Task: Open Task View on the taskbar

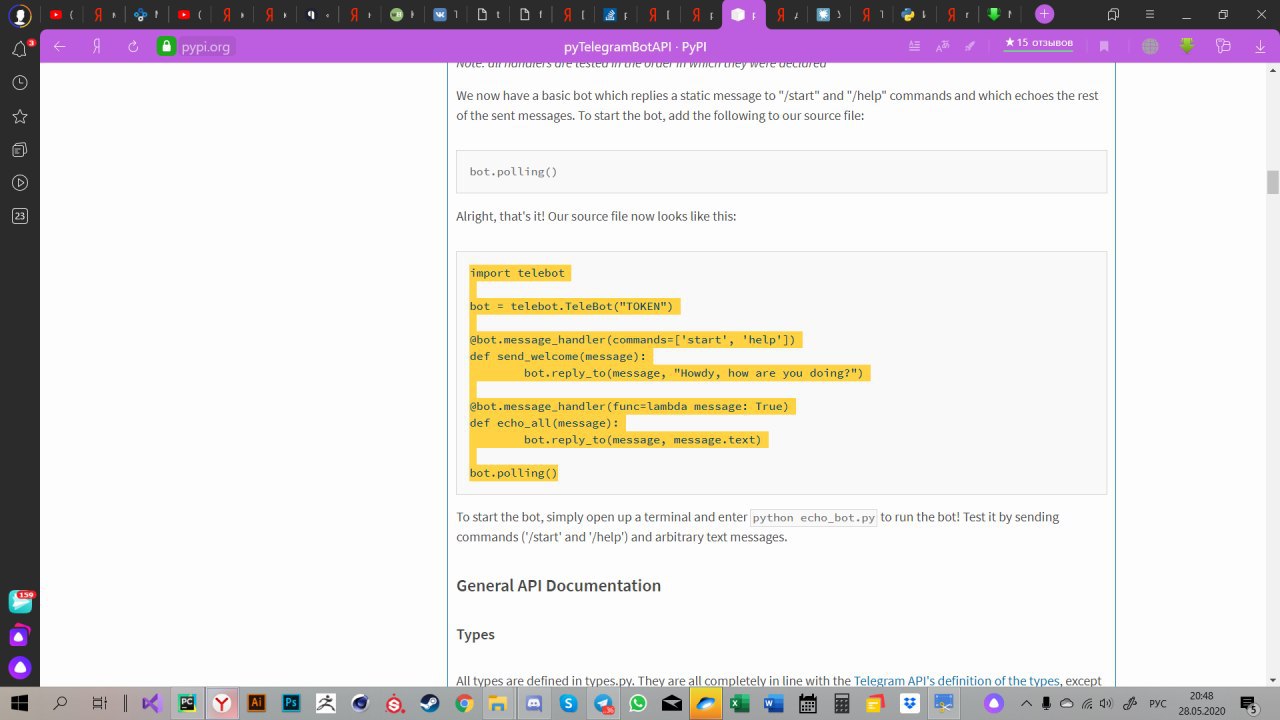Action: coord(98,703)
